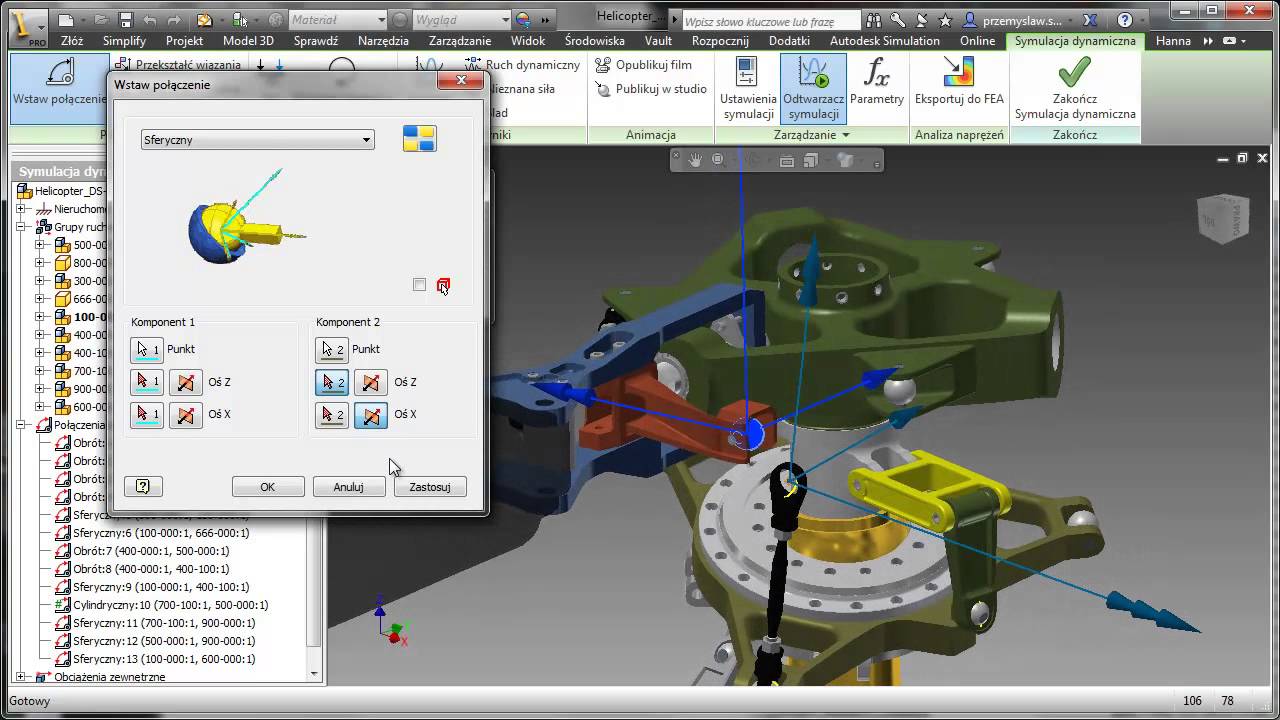Click OK in Wstaw połączenie dialog
The width and height of the screenshot is (1280, 720).
tap(268, 487)
